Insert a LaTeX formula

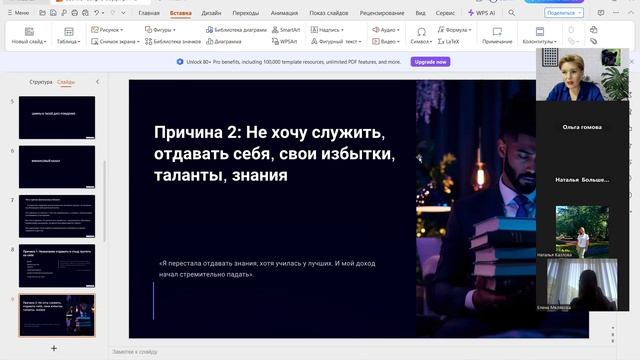click(x=448, y=42)
